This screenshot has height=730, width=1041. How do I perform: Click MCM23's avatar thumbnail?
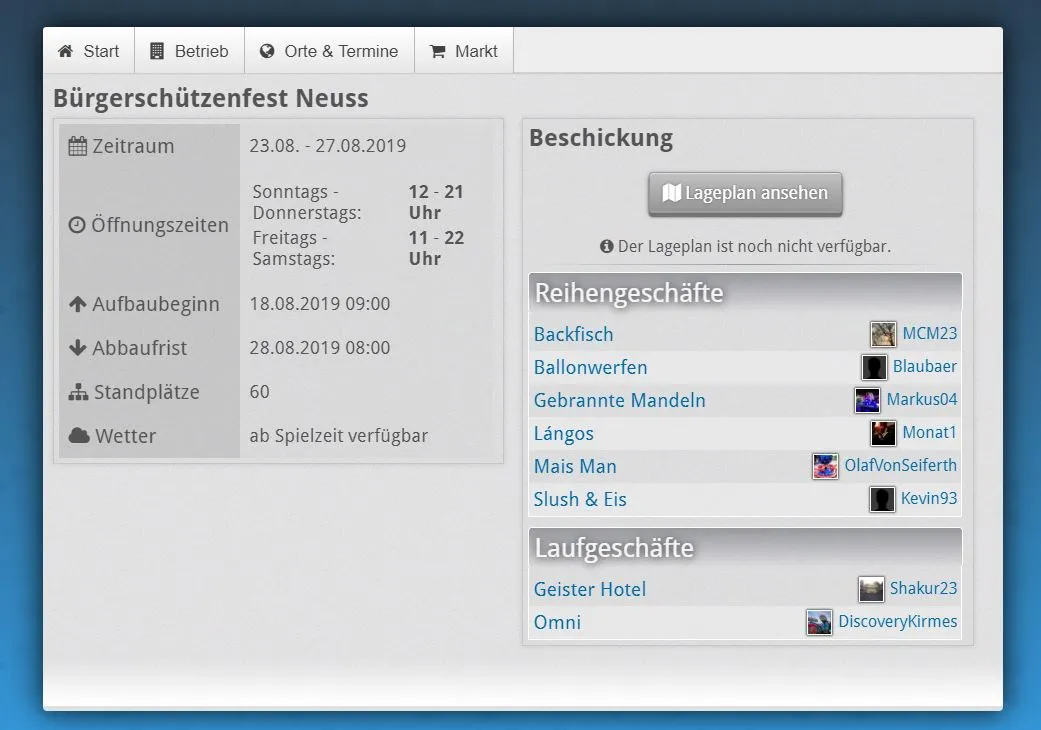pyautogui.click(x=883, y=334)
